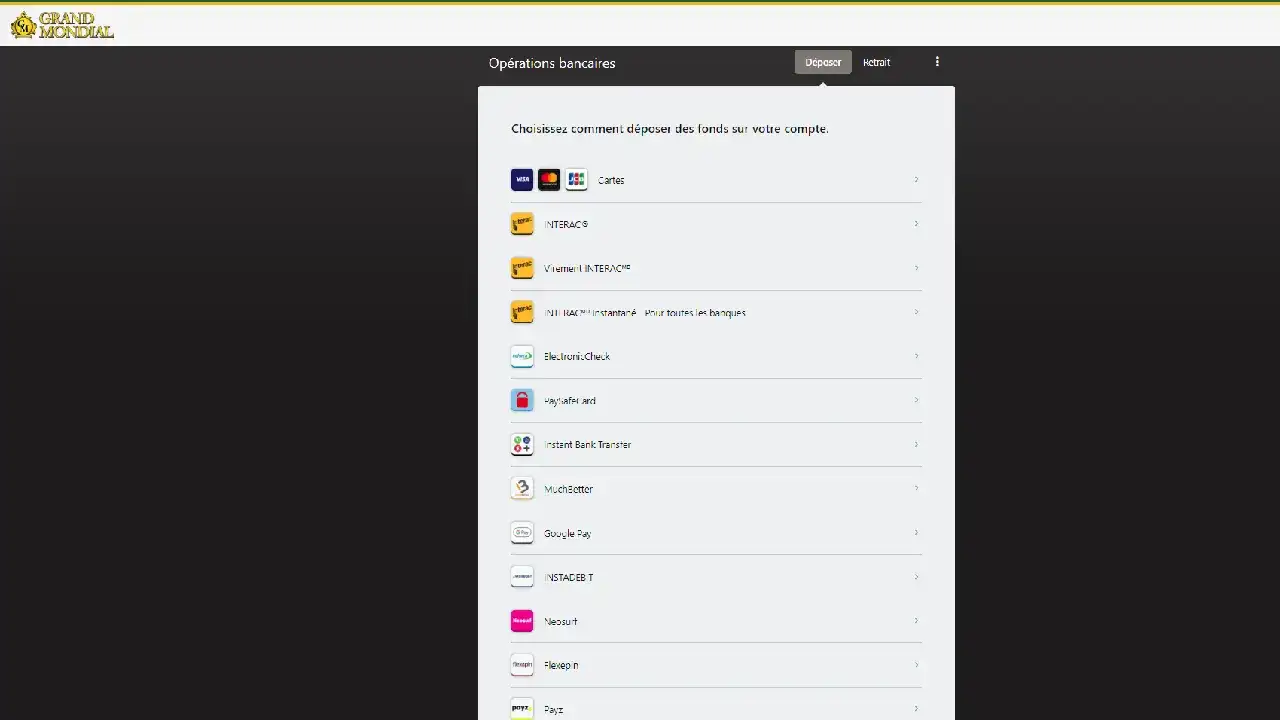Switch to the Déposer tab
This screenshot has width=1280, height=720.
(x=823, y=62)
